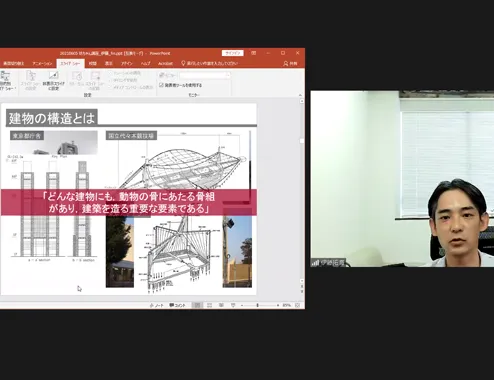Open the Monitor dropdown list
This screenshot has width=494, height=380.
205,75
